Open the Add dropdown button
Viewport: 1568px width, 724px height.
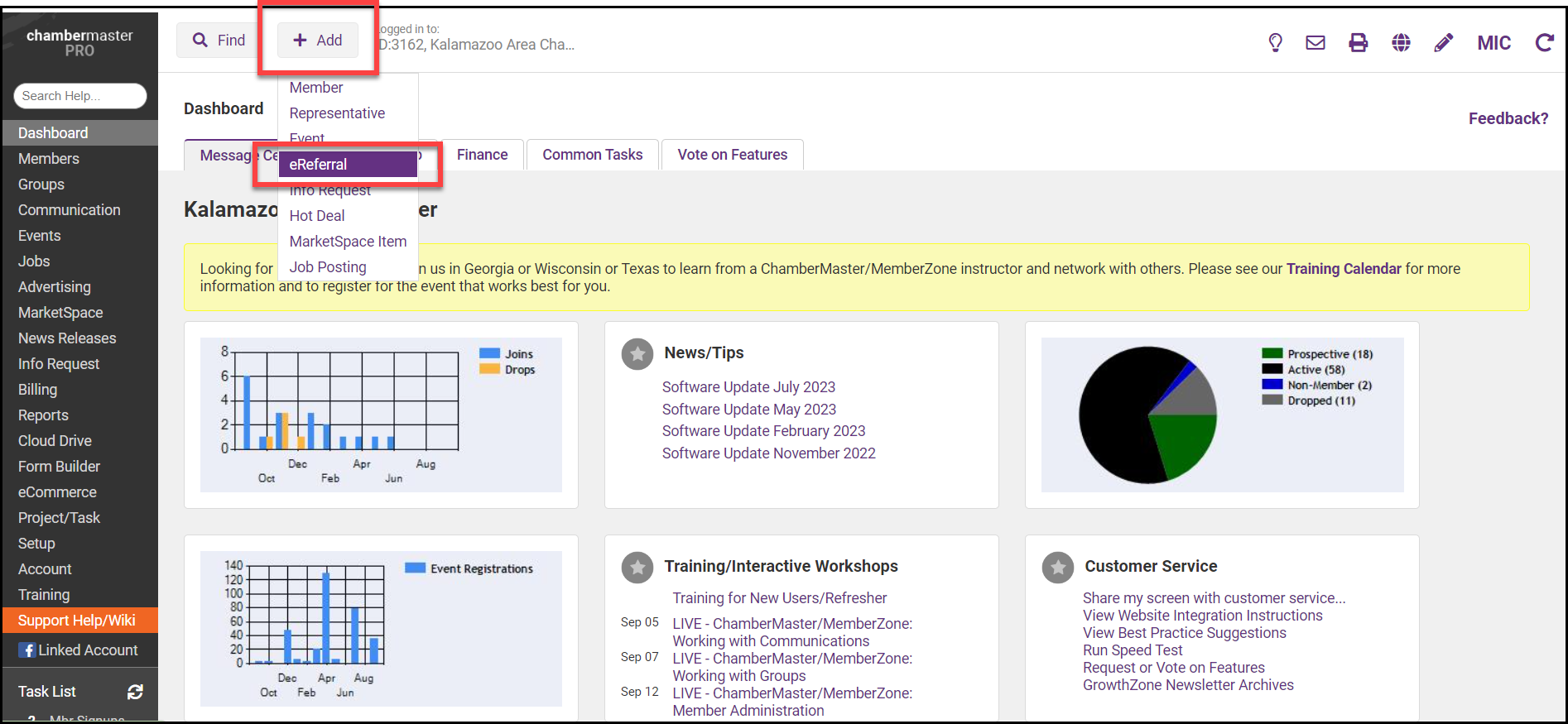pyautogui.click(x=318, y=41)
